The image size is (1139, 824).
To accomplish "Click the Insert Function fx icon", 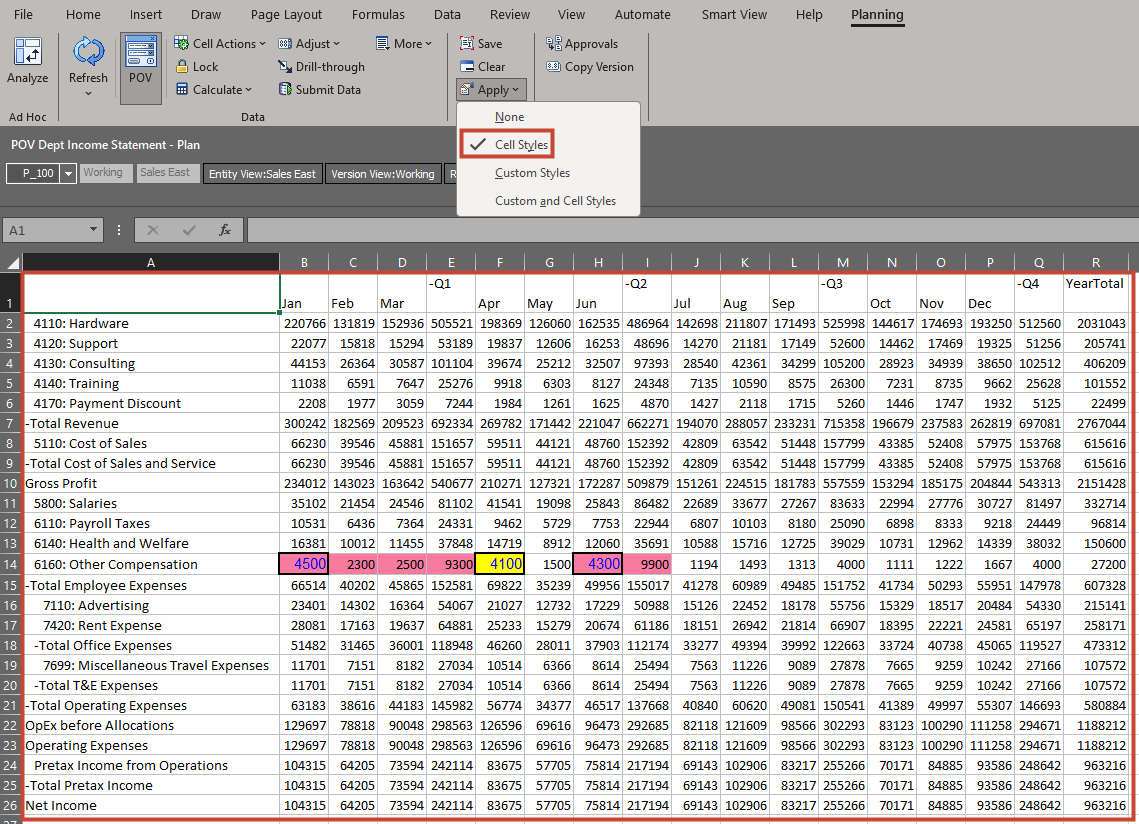I will click(x=225, y=230).
